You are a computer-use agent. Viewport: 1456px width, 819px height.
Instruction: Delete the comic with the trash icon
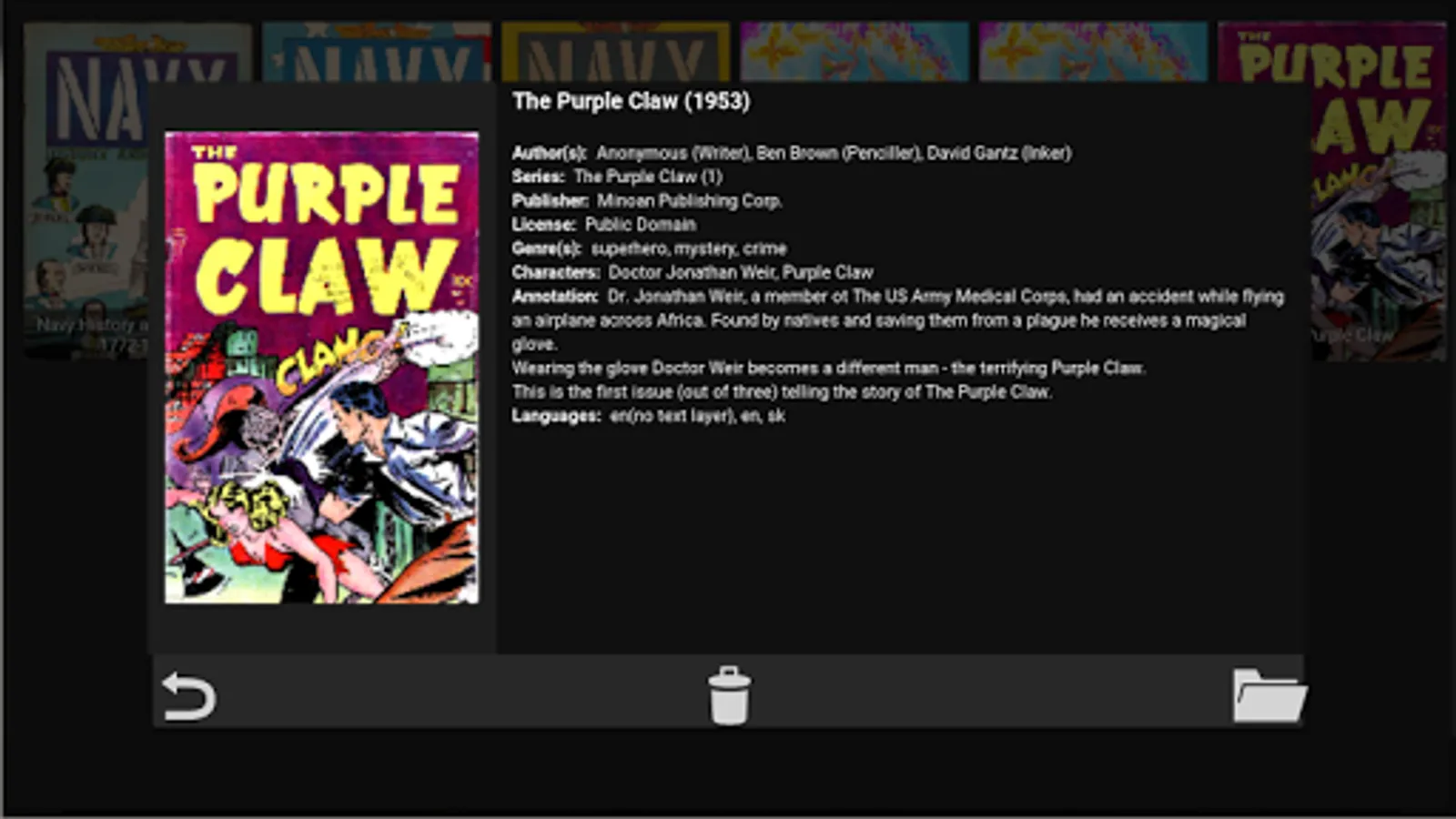(729, 696)
